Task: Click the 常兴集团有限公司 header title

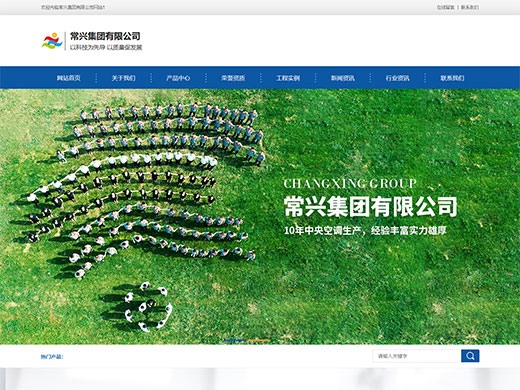Action: (x=105, y=36)
